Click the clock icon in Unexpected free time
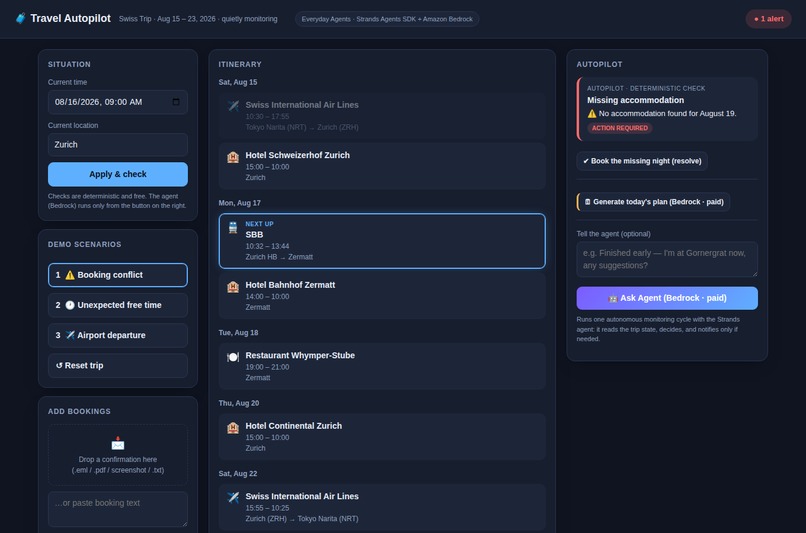 coord(70,305)
